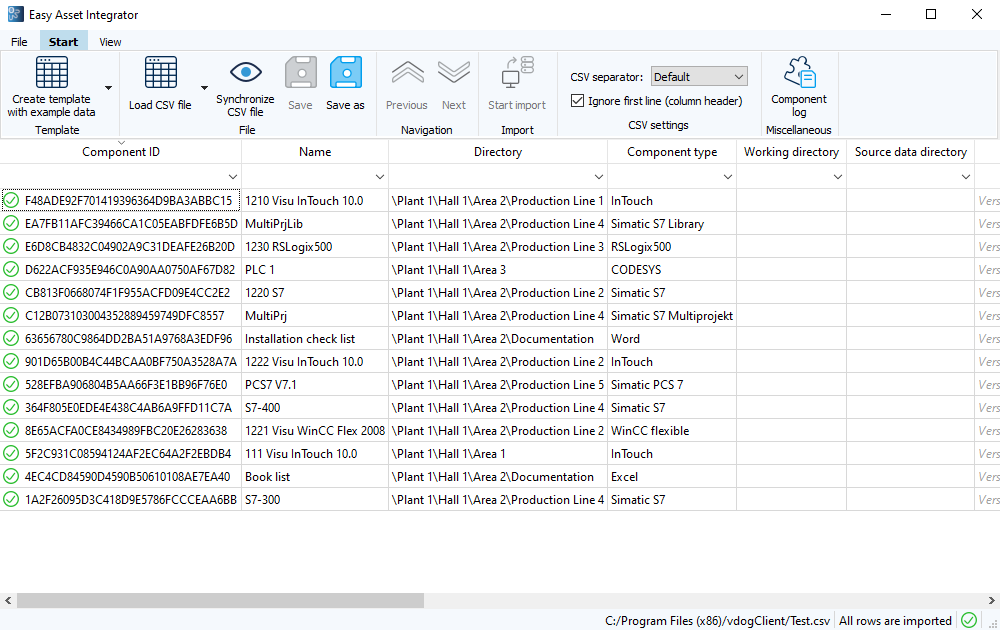Click the All rows are imported status indicator
The image size is (1000, 630).
[x=895, y=620]
